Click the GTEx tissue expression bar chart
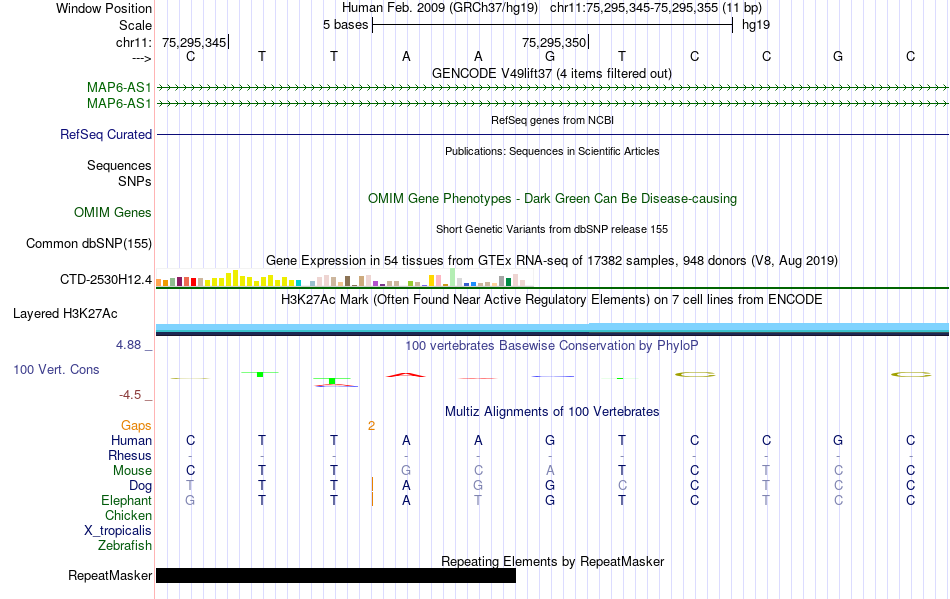Image resolution: width=950 pixels, height=599 pixels. tap(344, 278)
